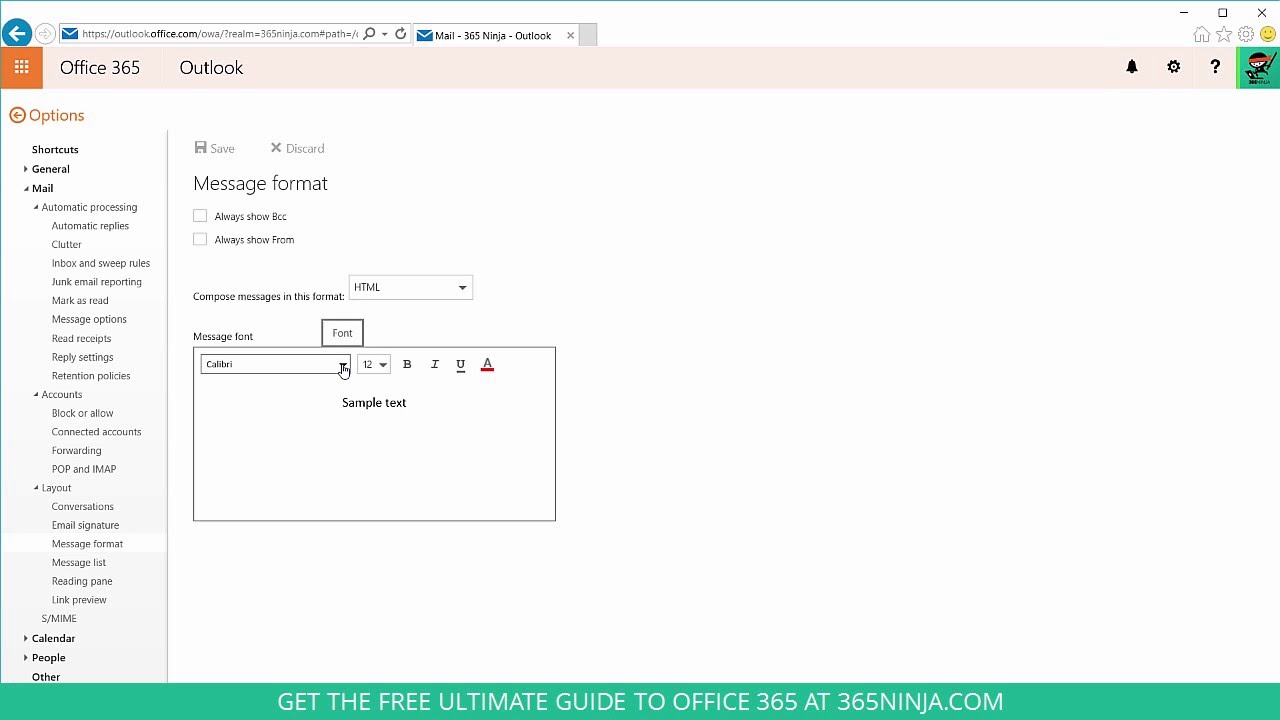Open Block or allow settings
This screenshot has width=1280, height=720.
tap(82, 413)
